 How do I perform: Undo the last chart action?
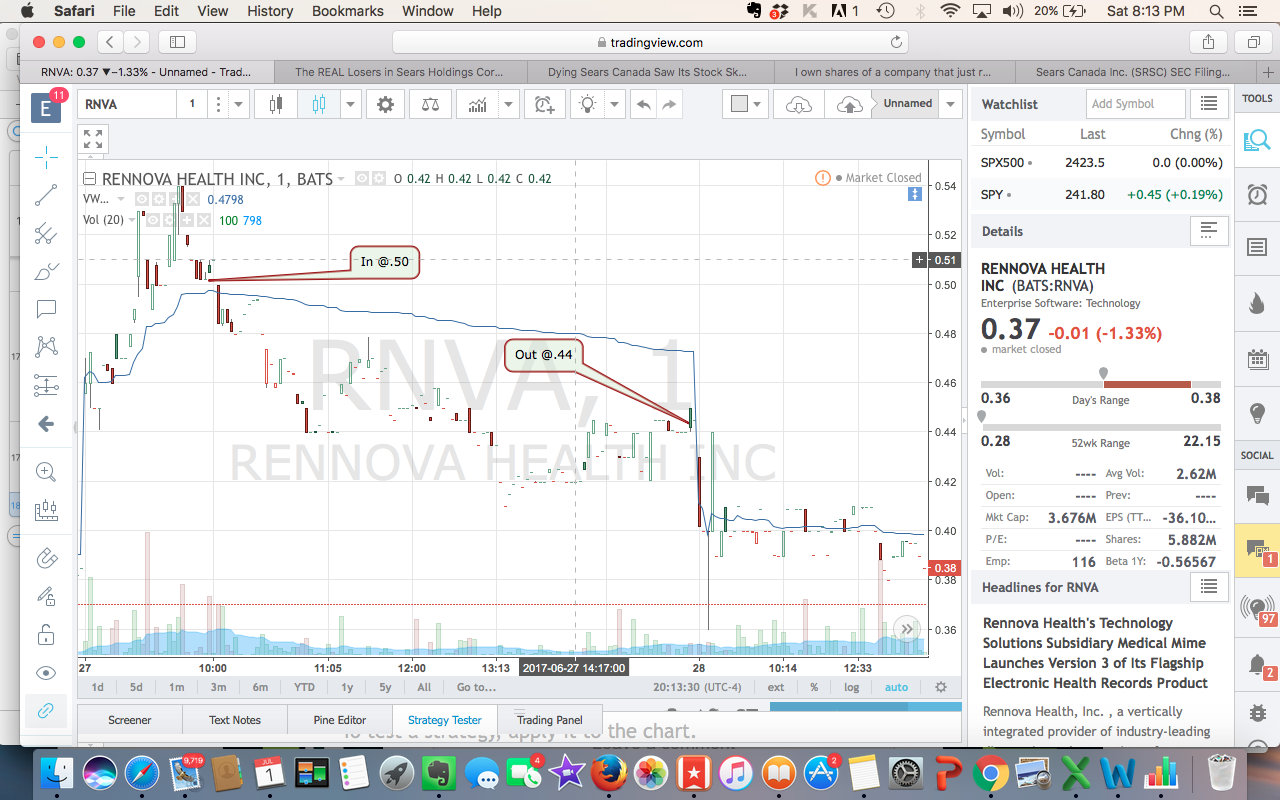(644, 104)
